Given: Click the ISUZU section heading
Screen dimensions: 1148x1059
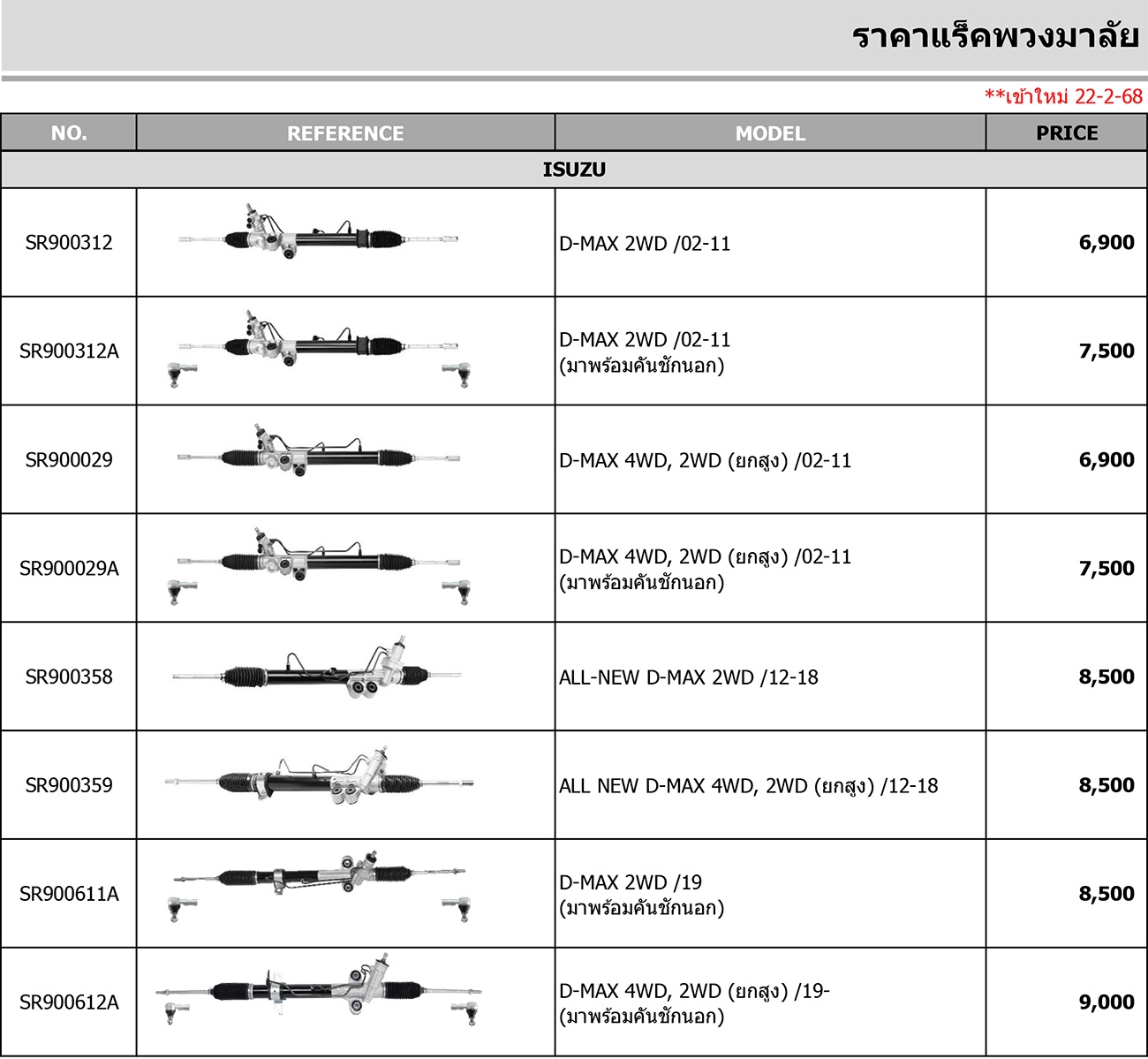Looking at the screenshot, I should click(x=574, y=170).
